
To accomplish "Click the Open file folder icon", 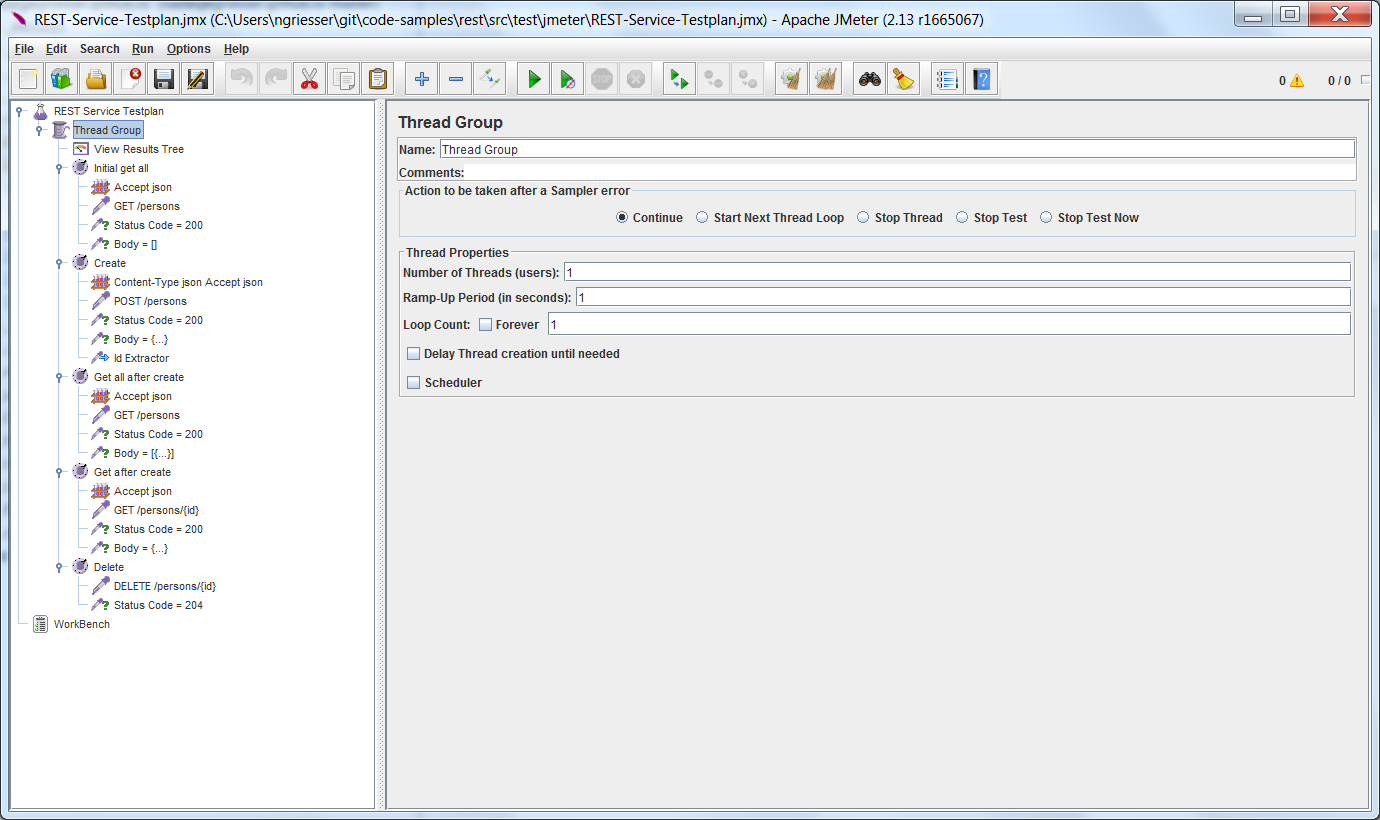I will 96,79.
